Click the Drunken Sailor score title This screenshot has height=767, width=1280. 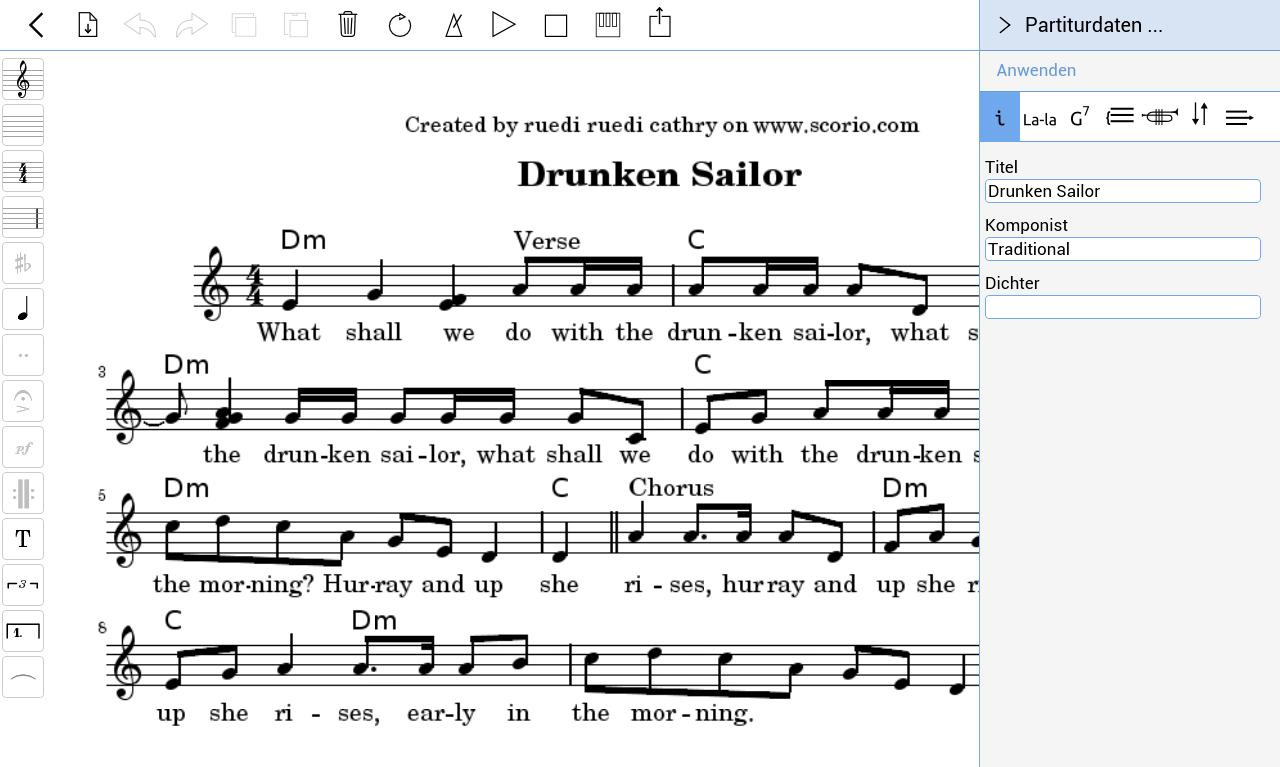click(x=660, y=174)
